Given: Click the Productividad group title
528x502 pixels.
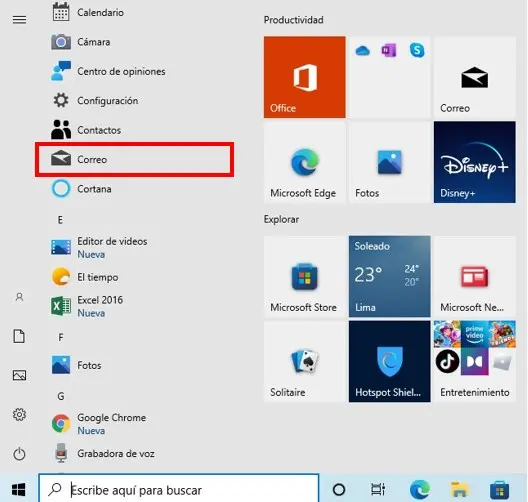Looking at the screenshot, I should point(293,20).
